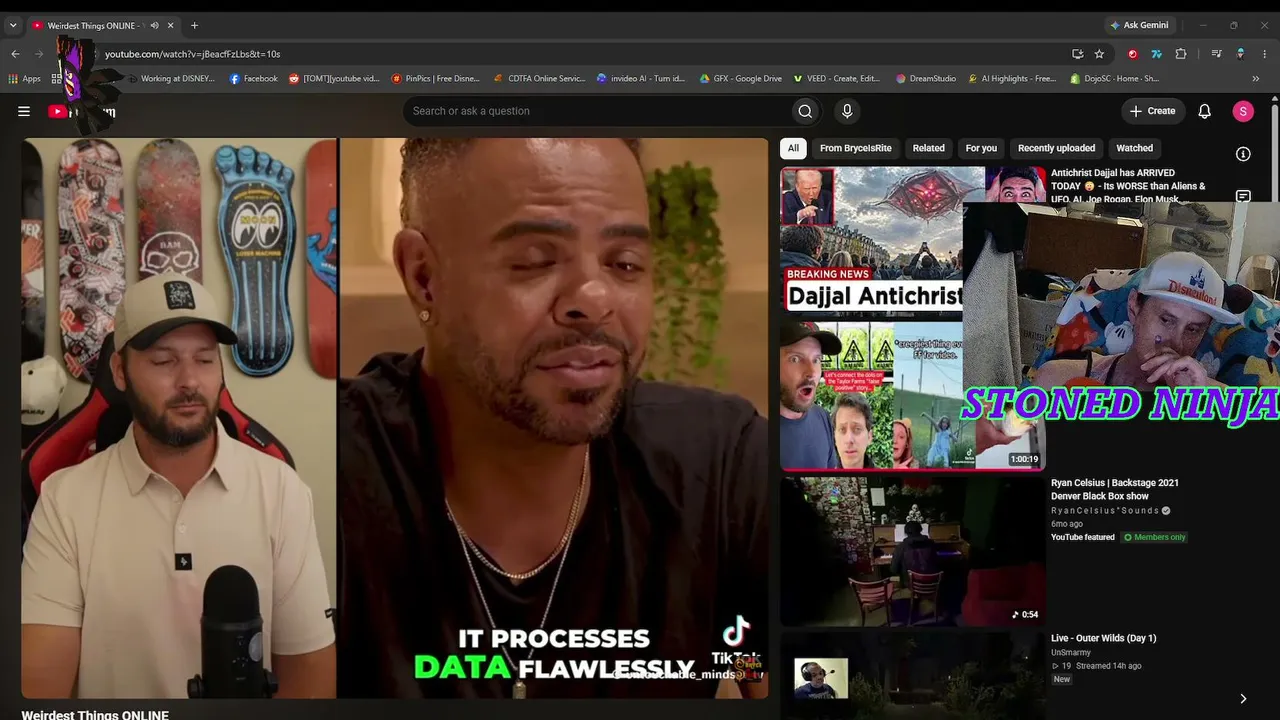Select the All filter chip
The height and width of the screenshot is (720, 1280).
pos(793,148)
